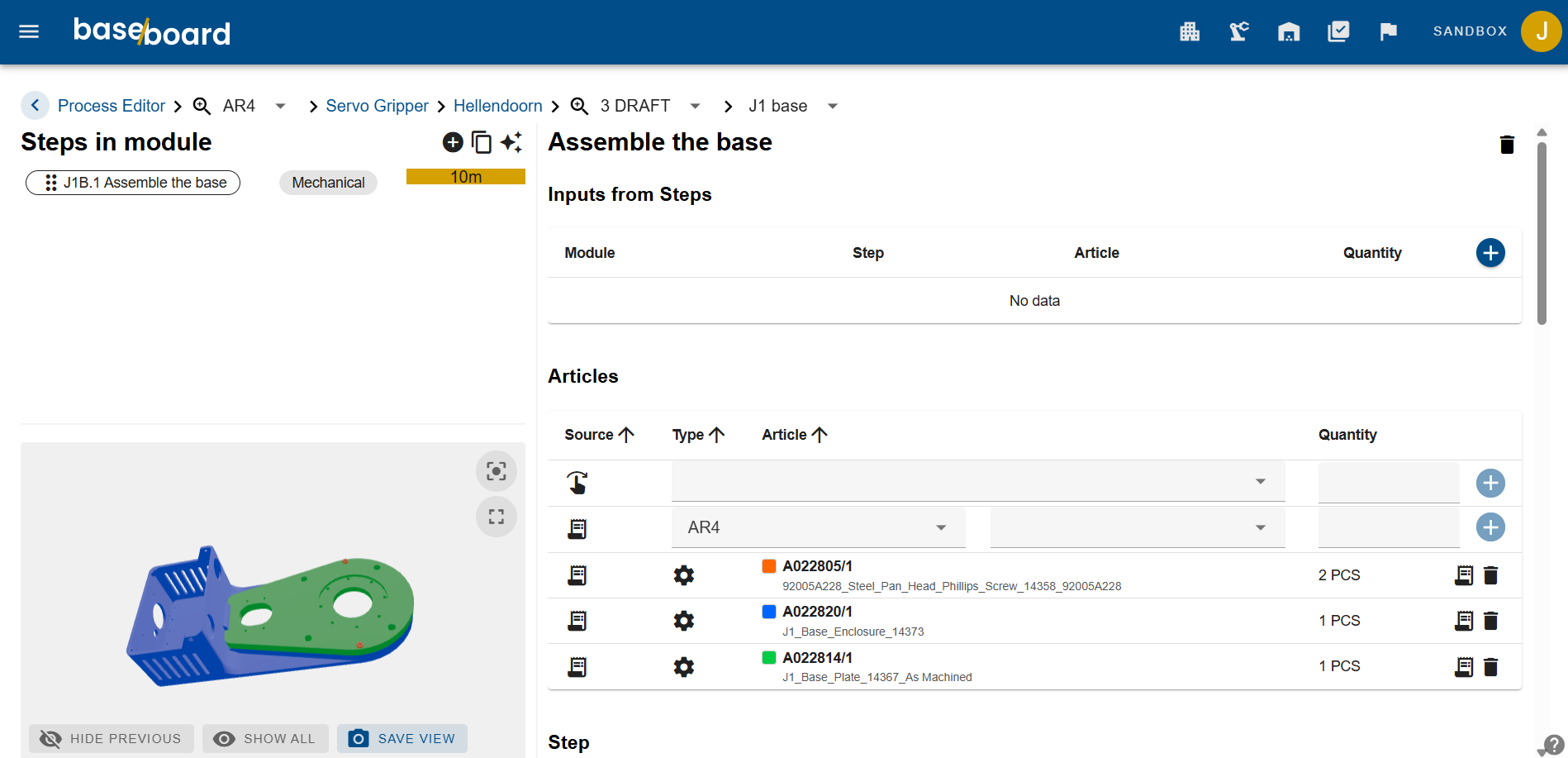Expand the 3 DRAFT version dropdown

[695, 106]
